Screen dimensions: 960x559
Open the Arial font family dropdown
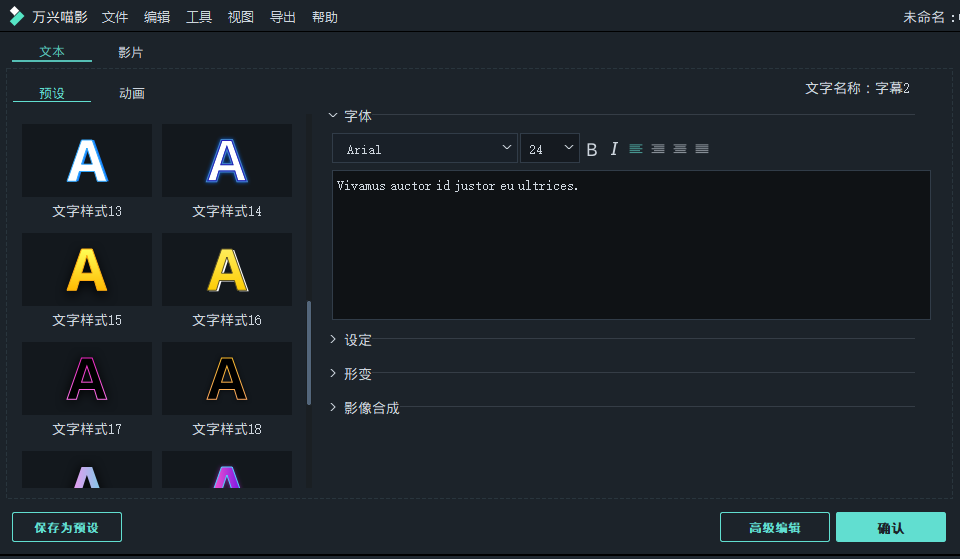coord(425,149)
